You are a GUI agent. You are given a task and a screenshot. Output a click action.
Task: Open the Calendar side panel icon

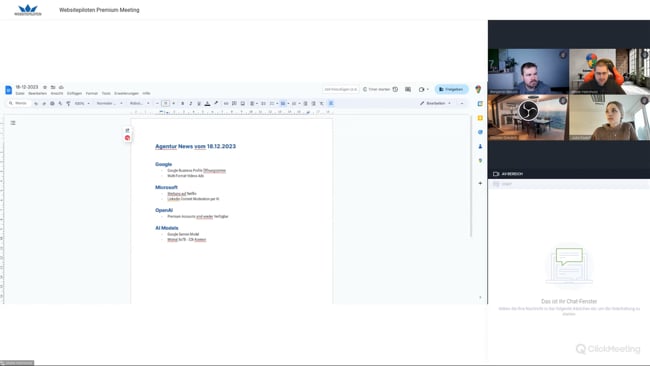click(x=480, y=104)
